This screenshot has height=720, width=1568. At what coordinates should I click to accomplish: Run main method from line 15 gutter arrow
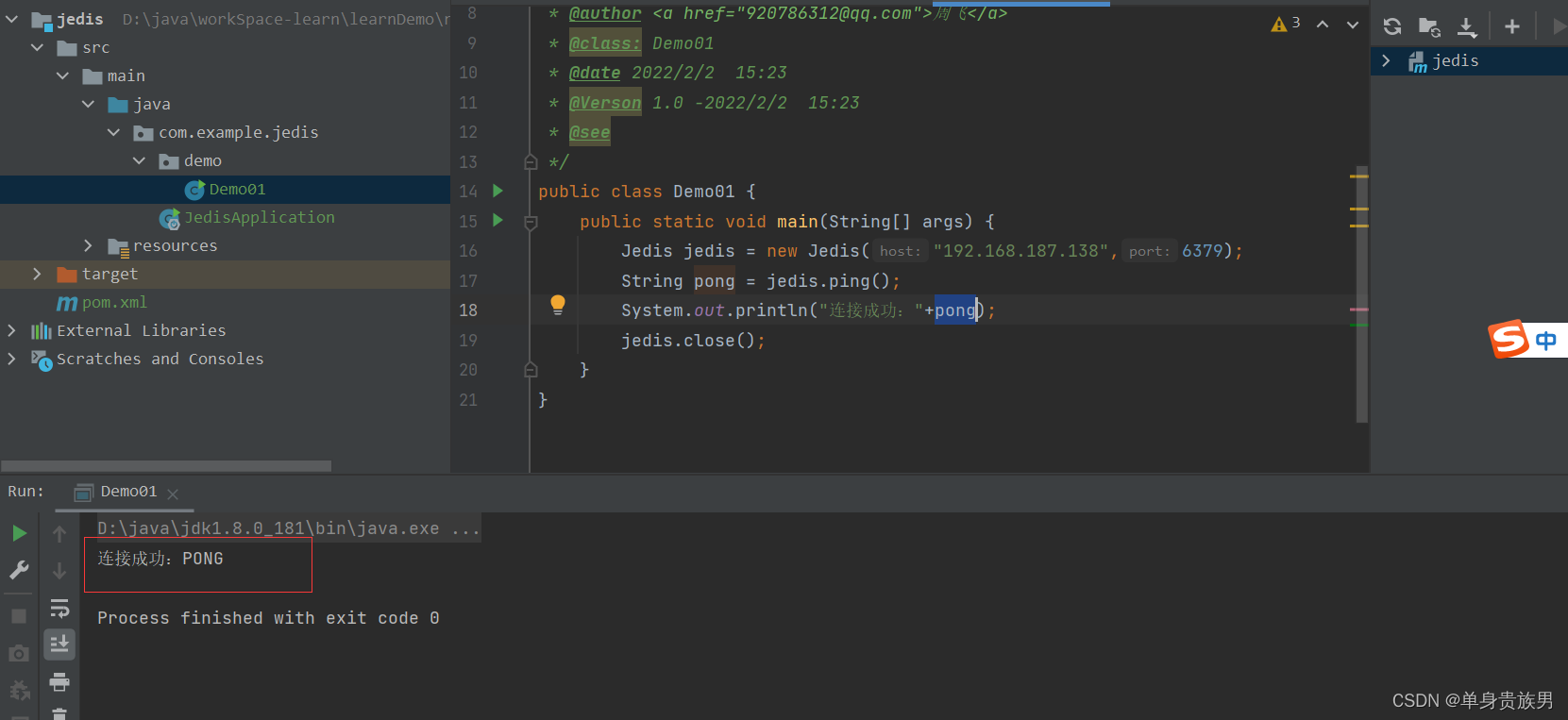[497, 220]
